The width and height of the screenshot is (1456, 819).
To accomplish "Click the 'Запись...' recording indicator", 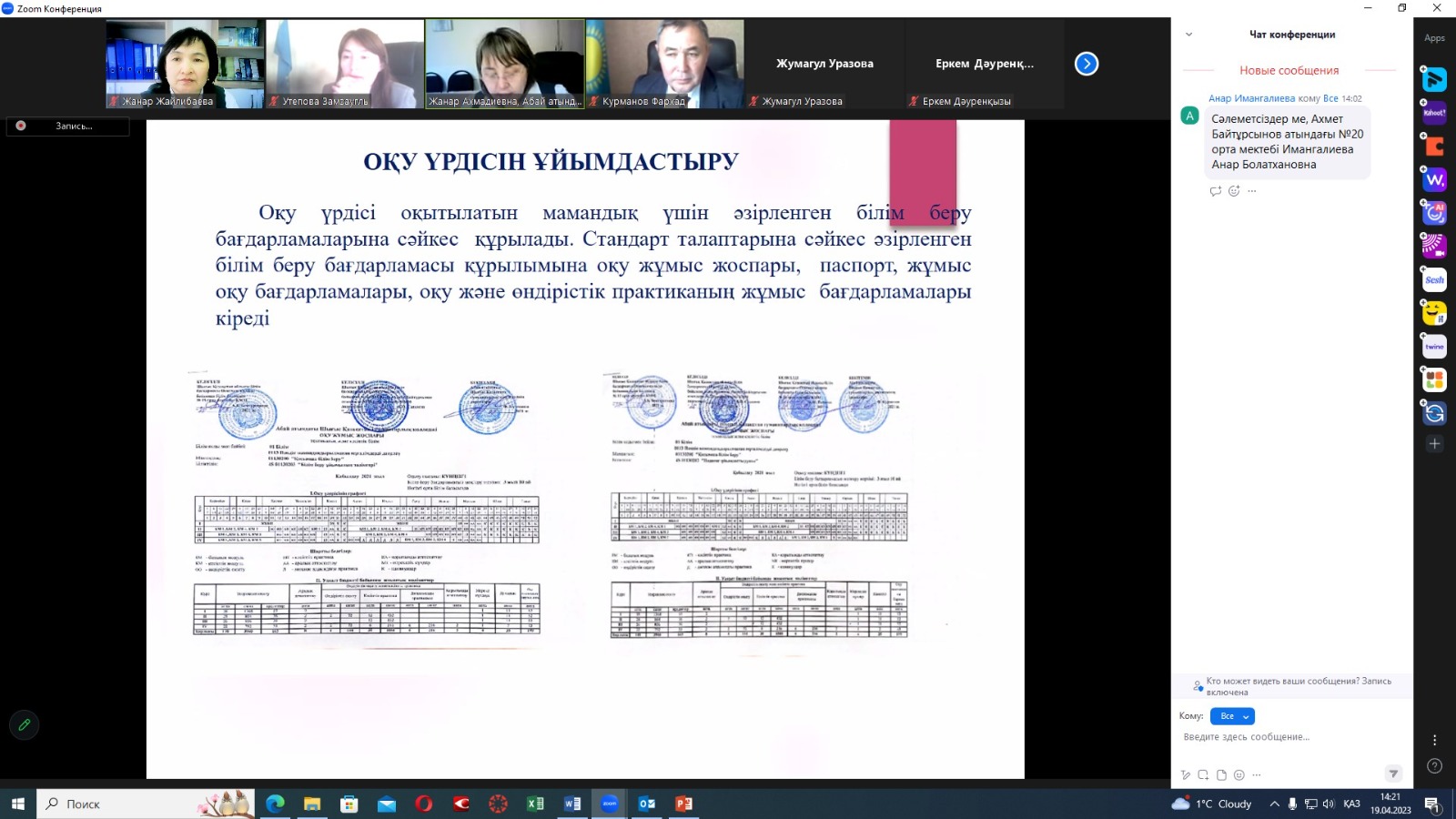I will click(x=68, y=126).
